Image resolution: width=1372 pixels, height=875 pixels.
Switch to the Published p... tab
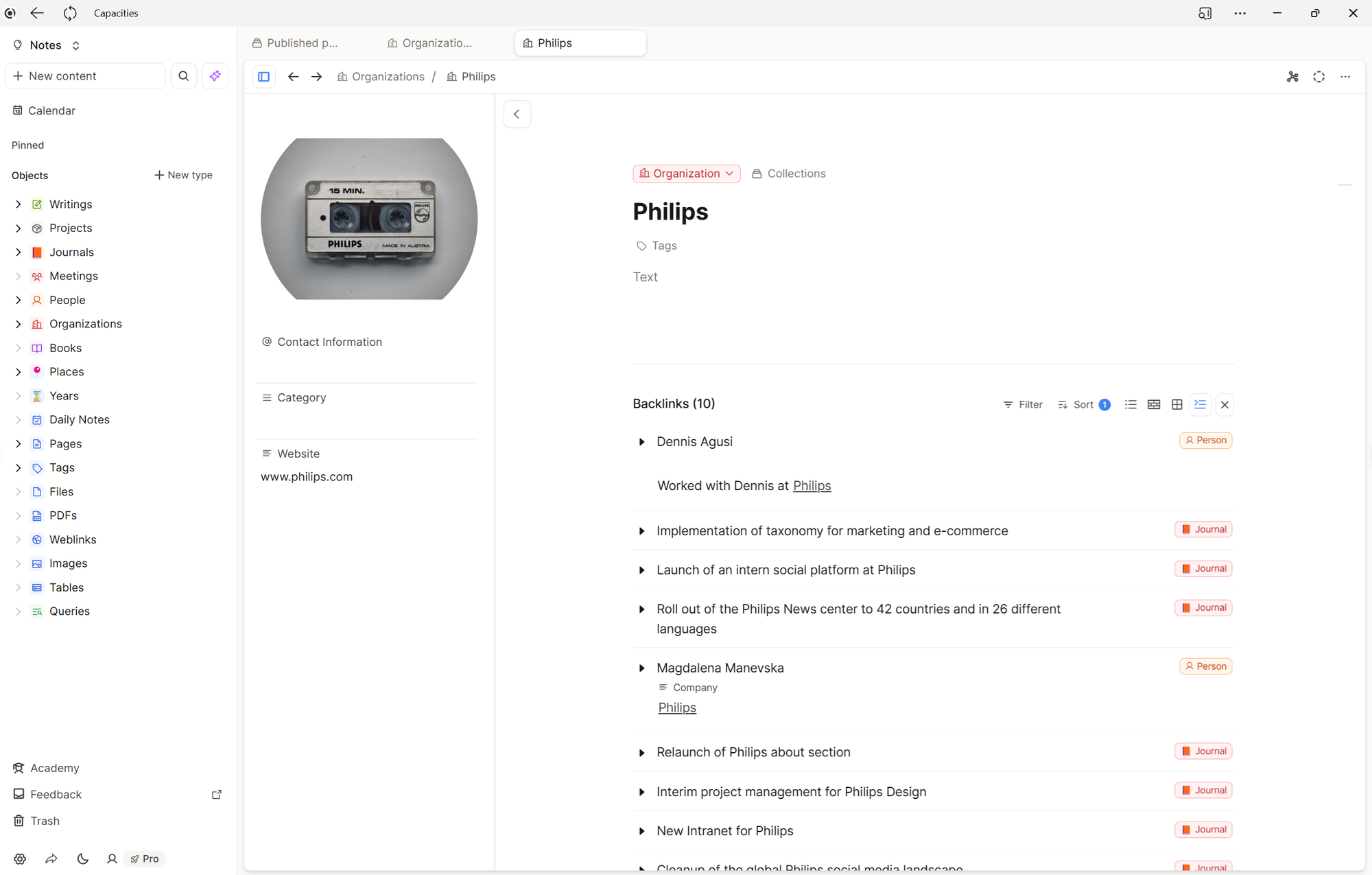pyautogui.click(x=296, y=43)
